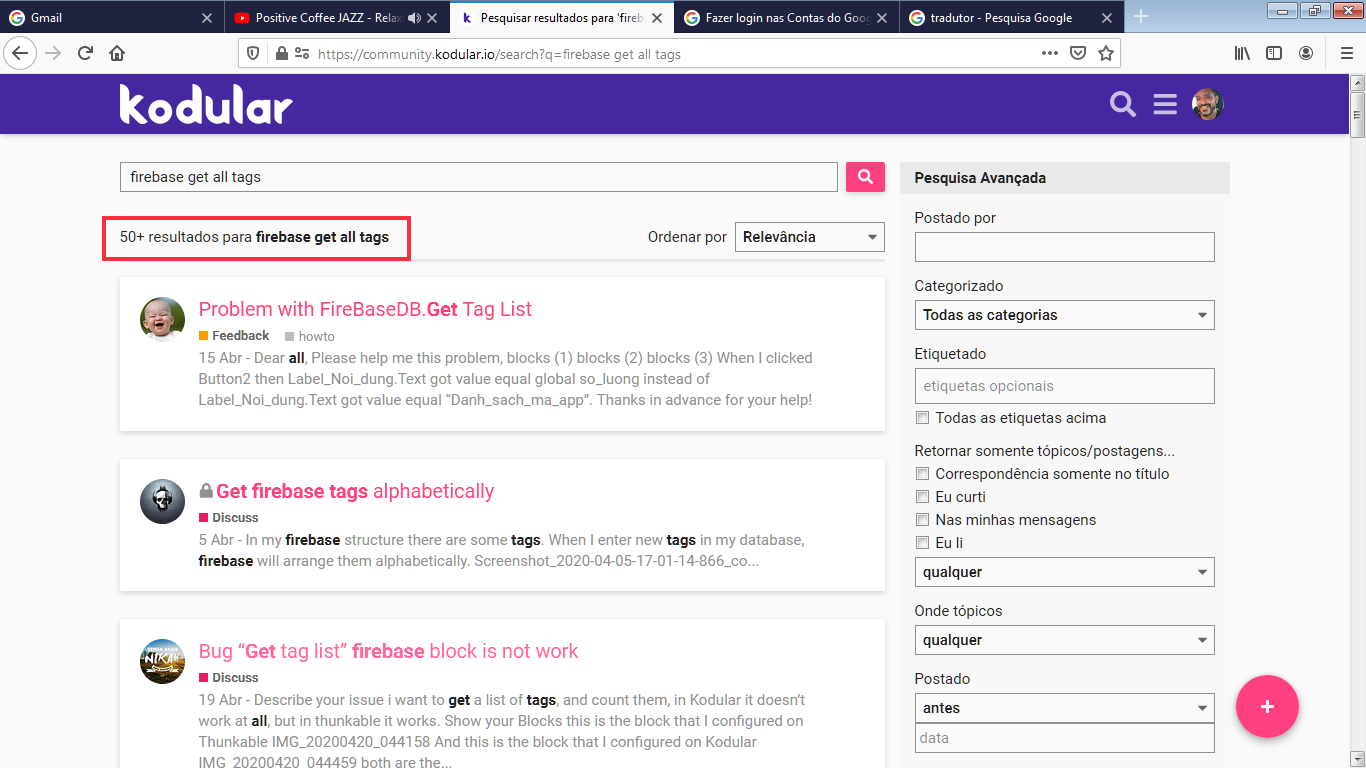
Task: Bookmark this page with the star
Action: [1106, 53]
